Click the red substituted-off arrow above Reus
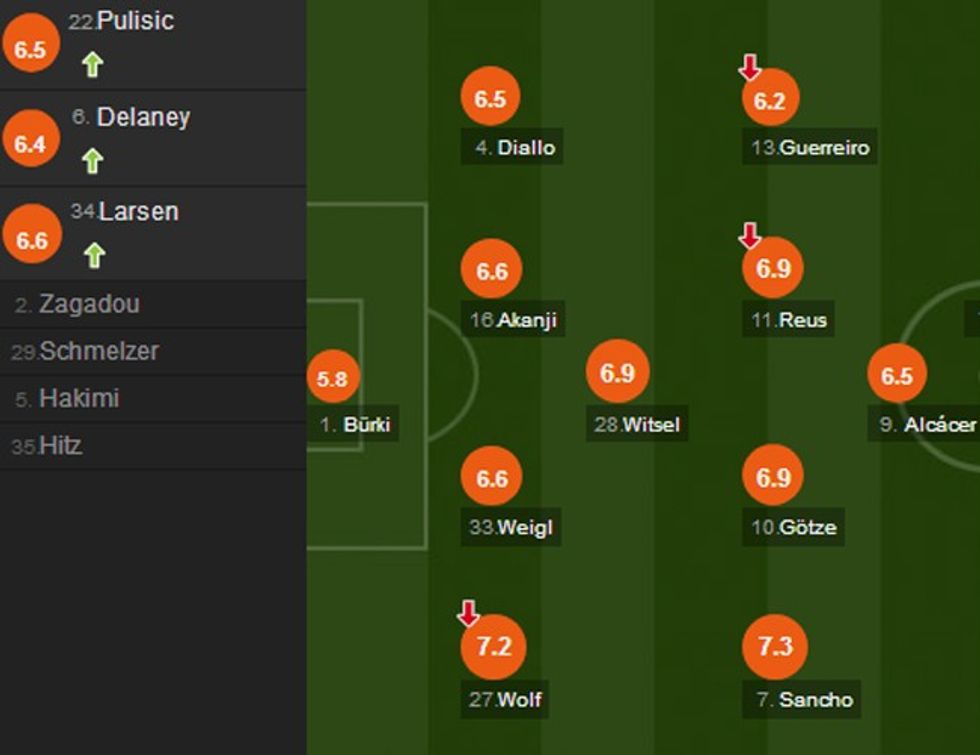This screenshot has width=980, height=755. tap(749, 236)
